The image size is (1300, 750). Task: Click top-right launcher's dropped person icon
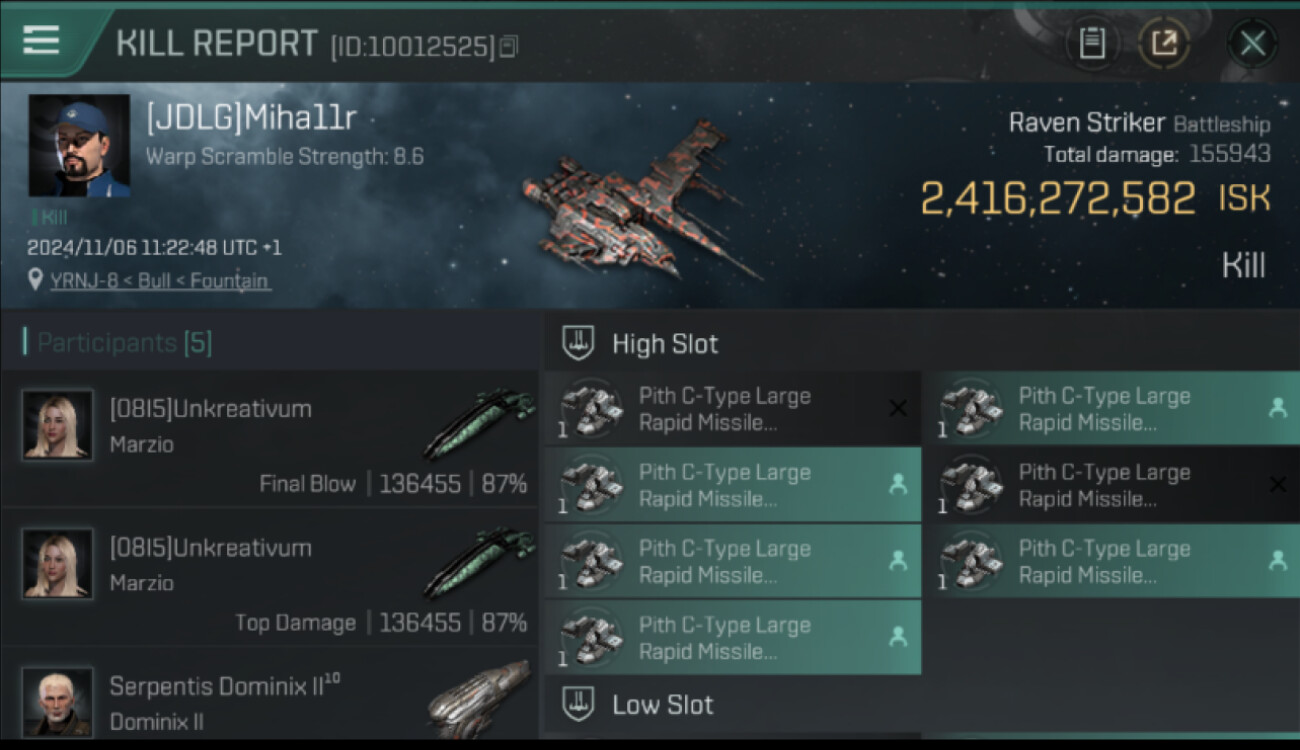click(x=1277, y=408)
